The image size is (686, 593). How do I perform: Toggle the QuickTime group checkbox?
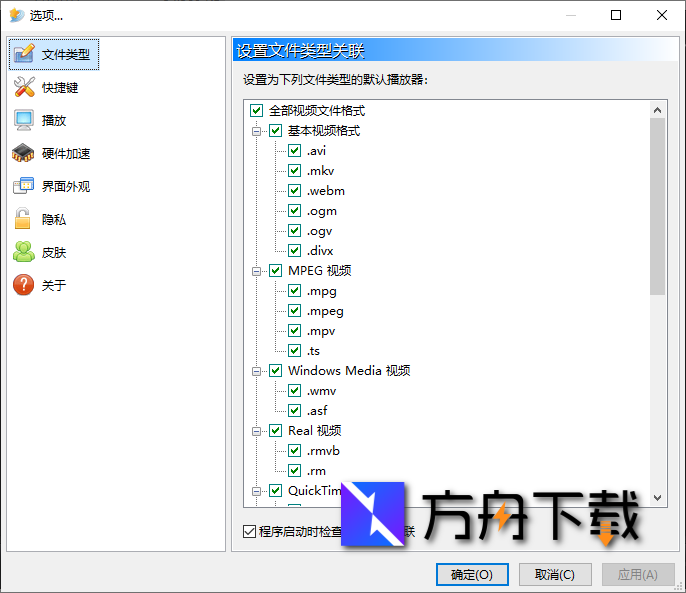[x=275, y=491]
